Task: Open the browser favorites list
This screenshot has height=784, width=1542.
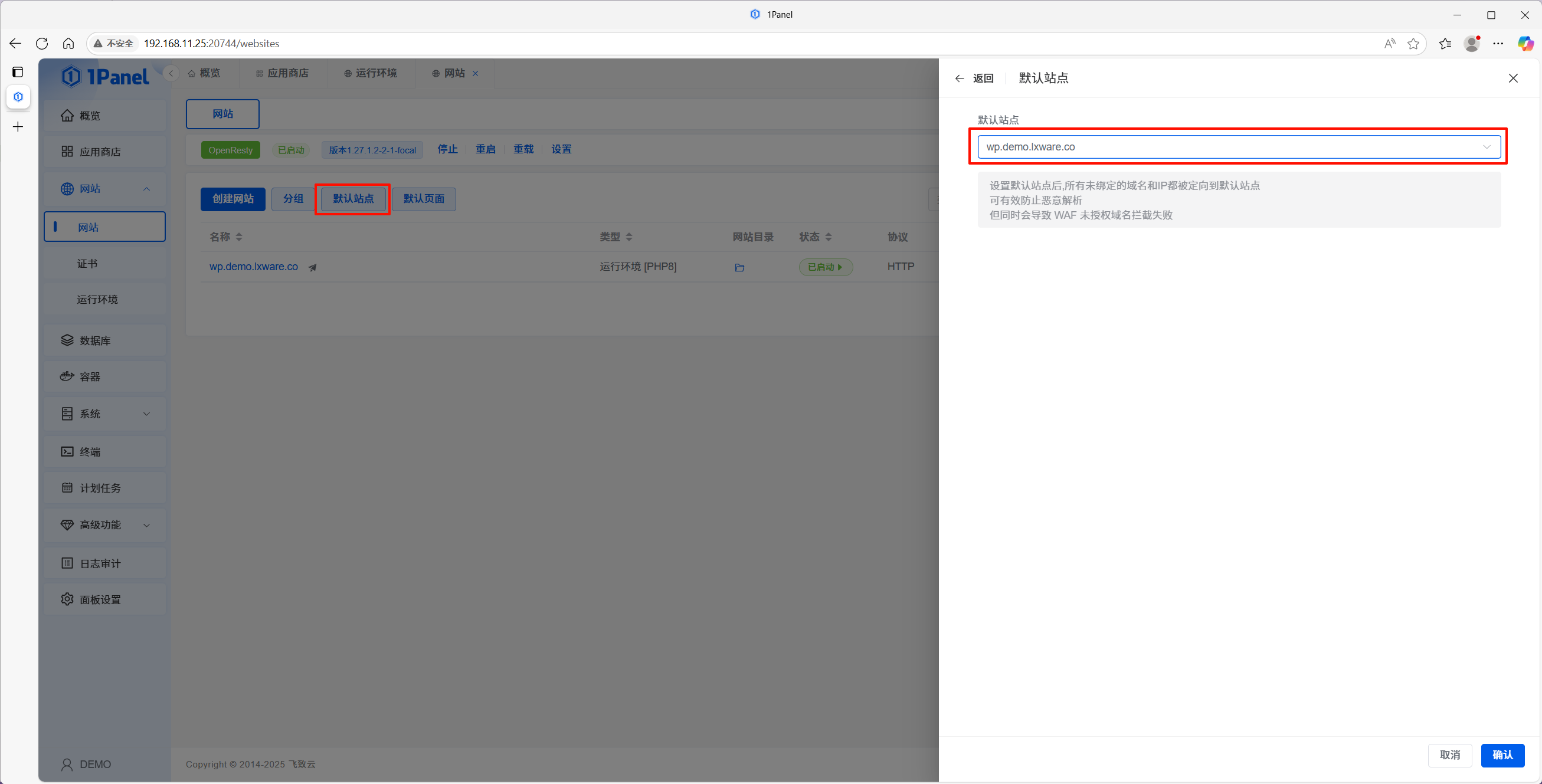Action: pos(1445,43)
